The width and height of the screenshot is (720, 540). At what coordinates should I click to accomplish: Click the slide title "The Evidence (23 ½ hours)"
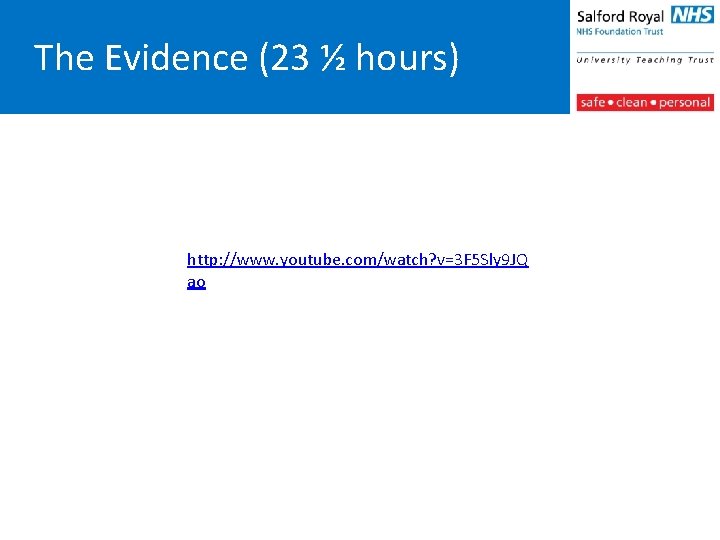tap(246, 58)
